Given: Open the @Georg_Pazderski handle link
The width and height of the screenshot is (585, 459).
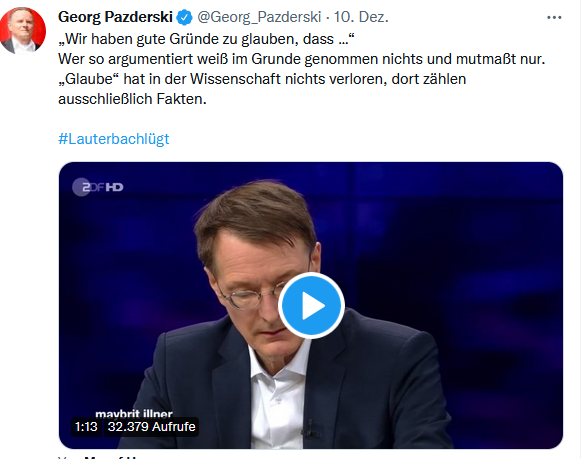Looking at the screenshot, I should (259, 17).
